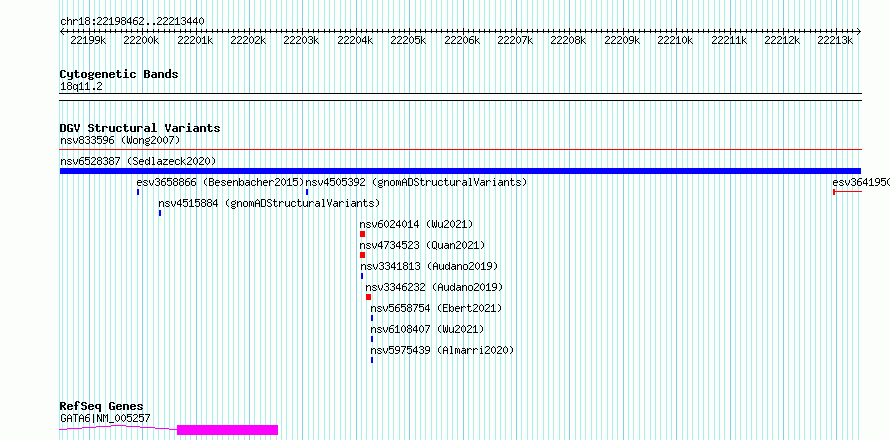Click the 22210k ruler label
The width and height of the screenshot is (890, 440).
(x=675, y=40)
